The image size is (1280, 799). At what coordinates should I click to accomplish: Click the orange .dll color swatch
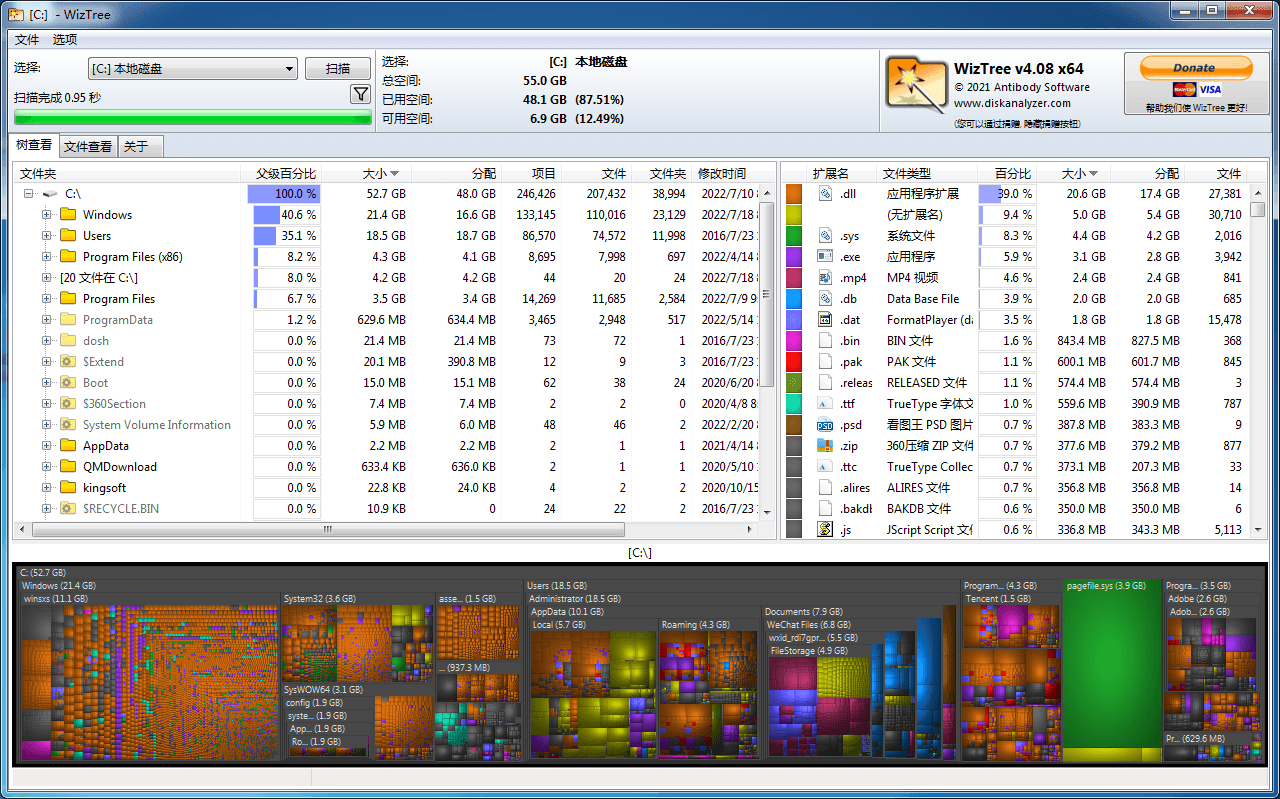coord(794,194)
